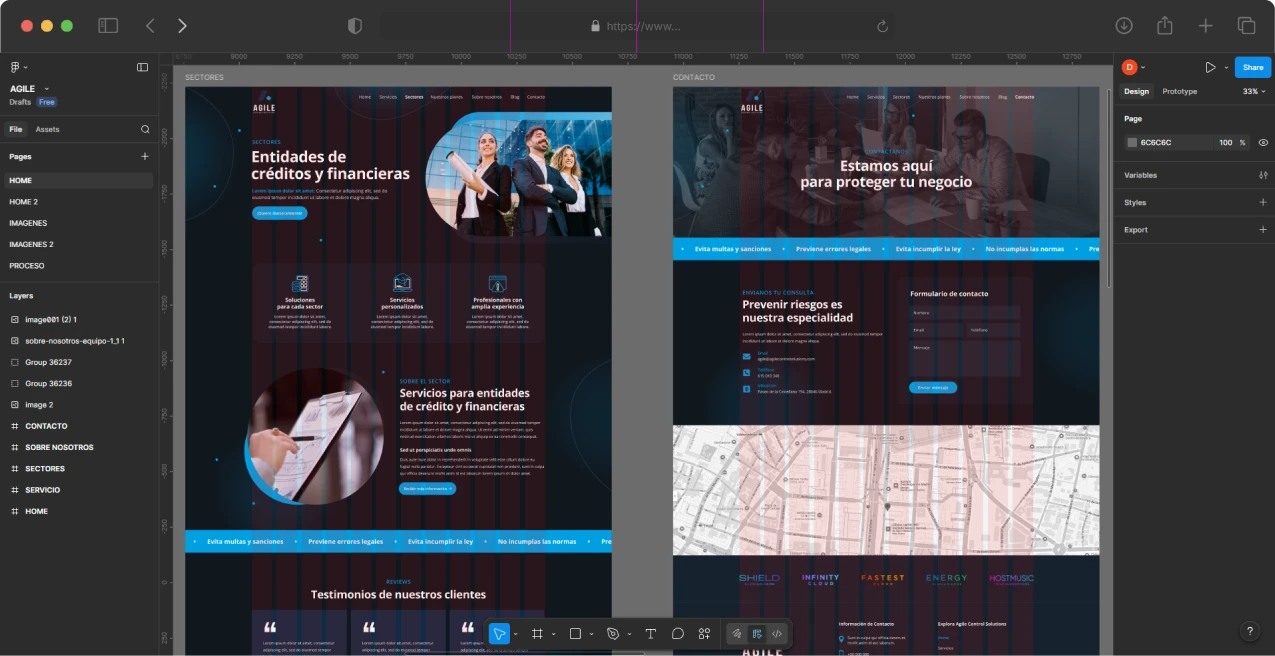The height and width of the screenshot is (656, 1275).
Task: Select the Rectangle shape tool
Action: pos(575,634)
